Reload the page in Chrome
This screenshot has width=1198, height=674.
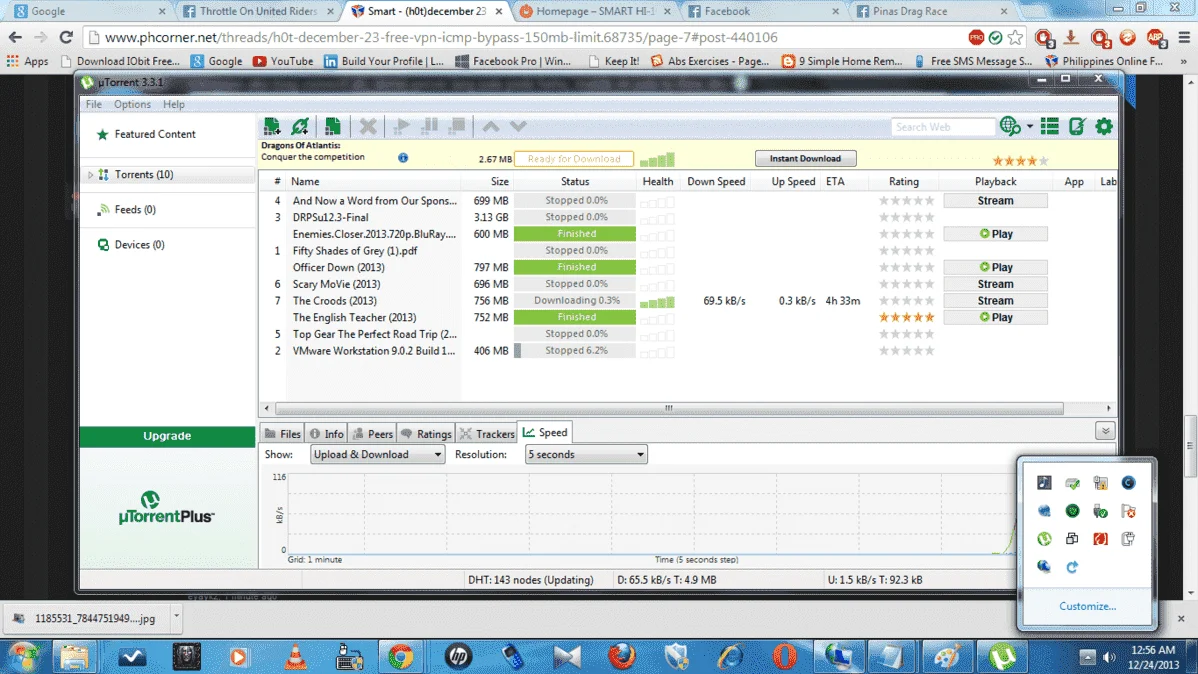pyautogui.click(x=66, y=37)
